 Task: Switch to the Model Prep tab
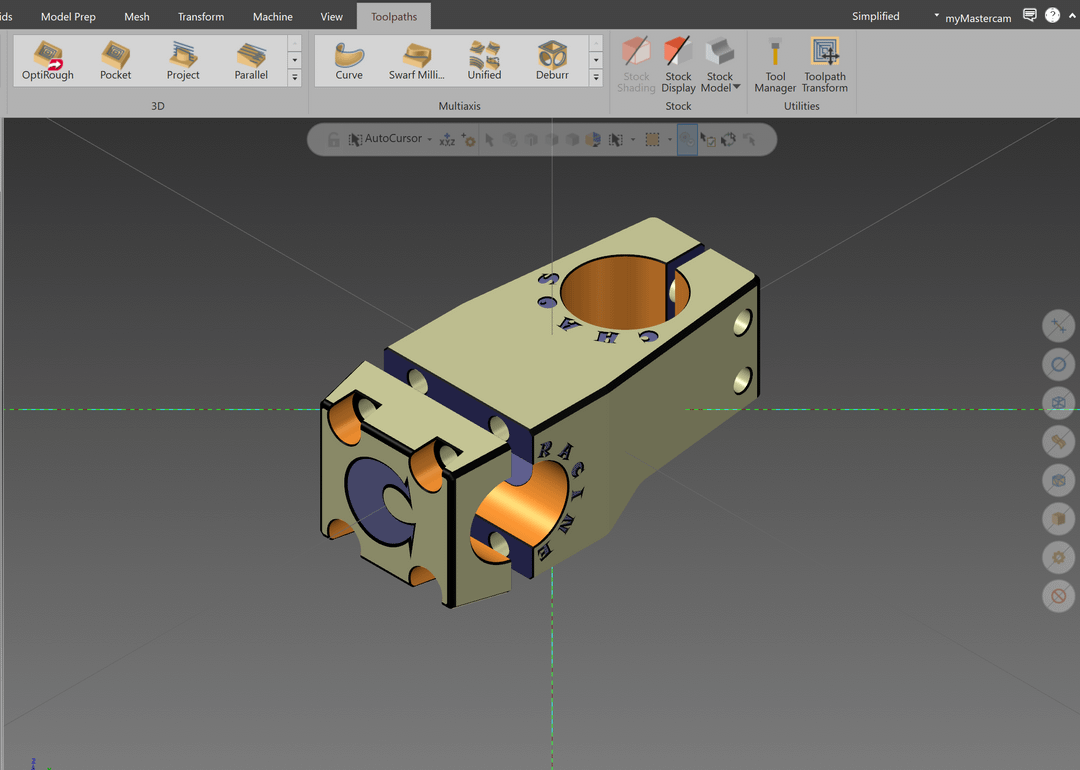tap(68, 17)
